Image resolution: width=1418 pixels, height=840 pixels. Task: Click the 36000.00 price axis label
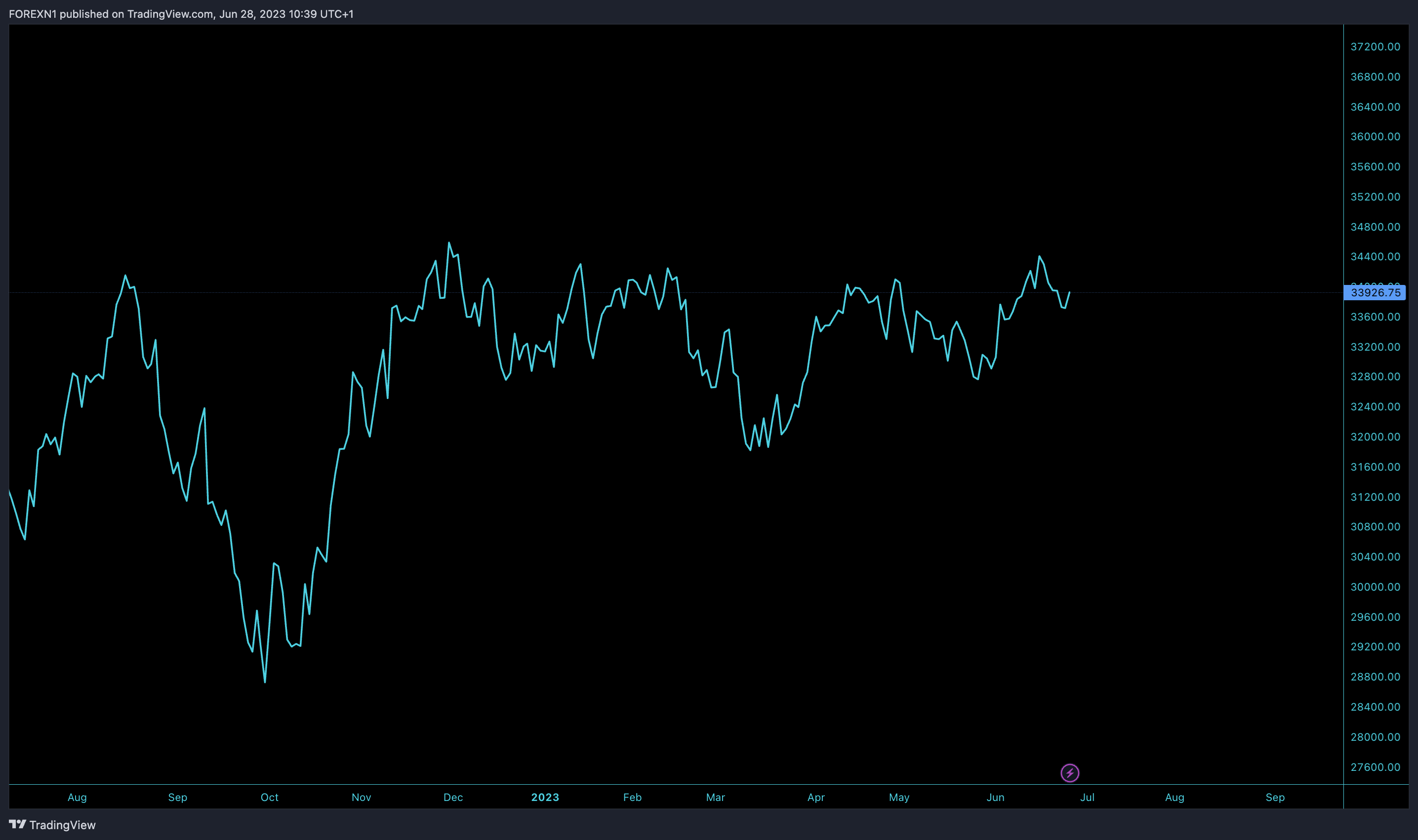tap(1375, 137)
